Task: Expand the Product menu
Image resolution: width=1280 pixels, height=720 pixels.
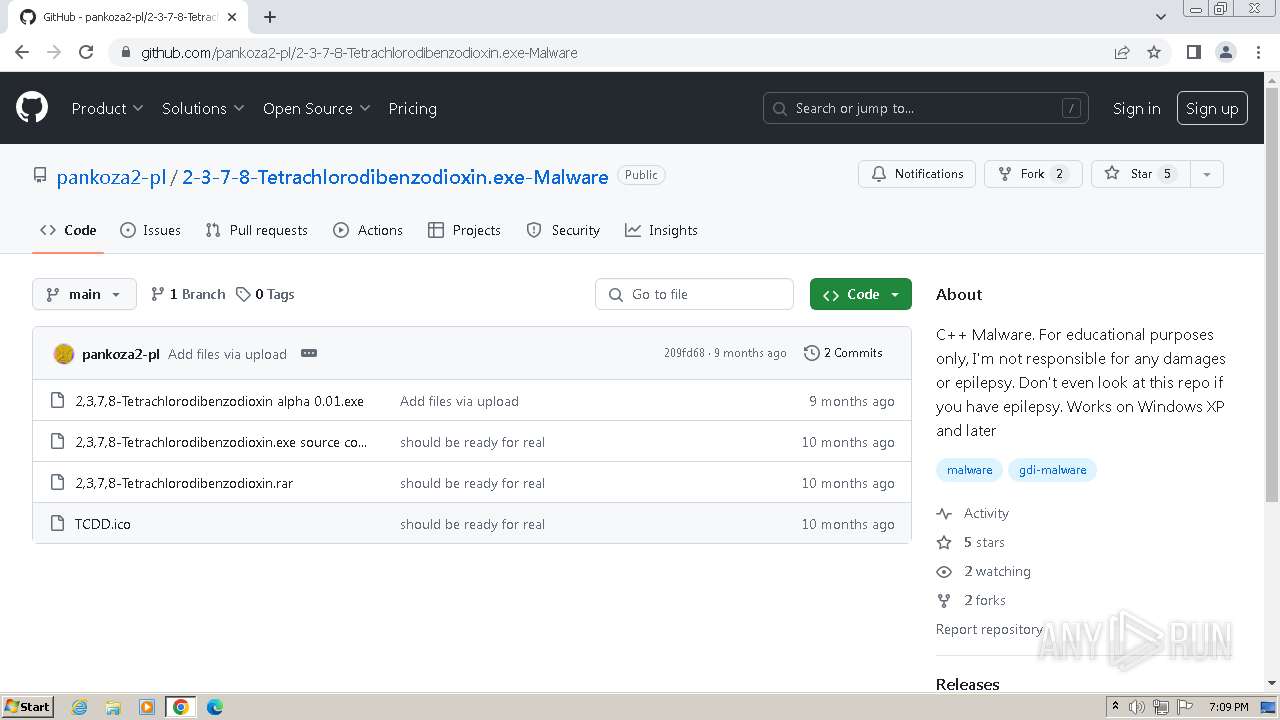Action: pos(107,108)
